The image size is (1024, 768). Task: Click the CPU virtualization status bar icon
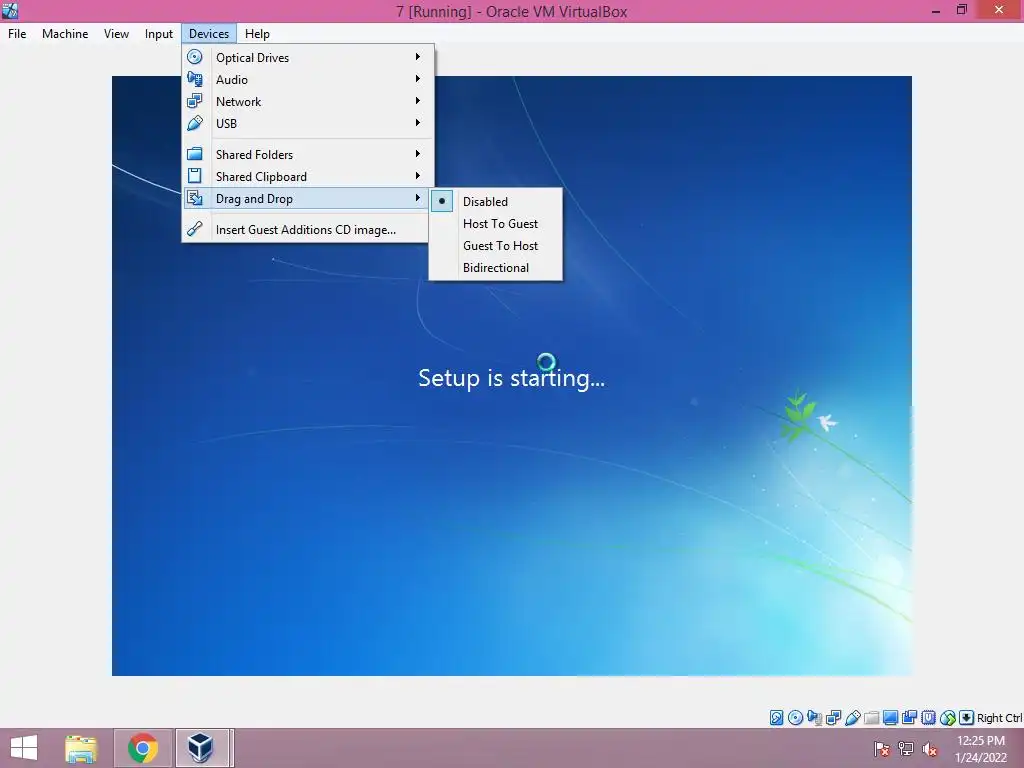pyautogui.click(x=928, y=718)
